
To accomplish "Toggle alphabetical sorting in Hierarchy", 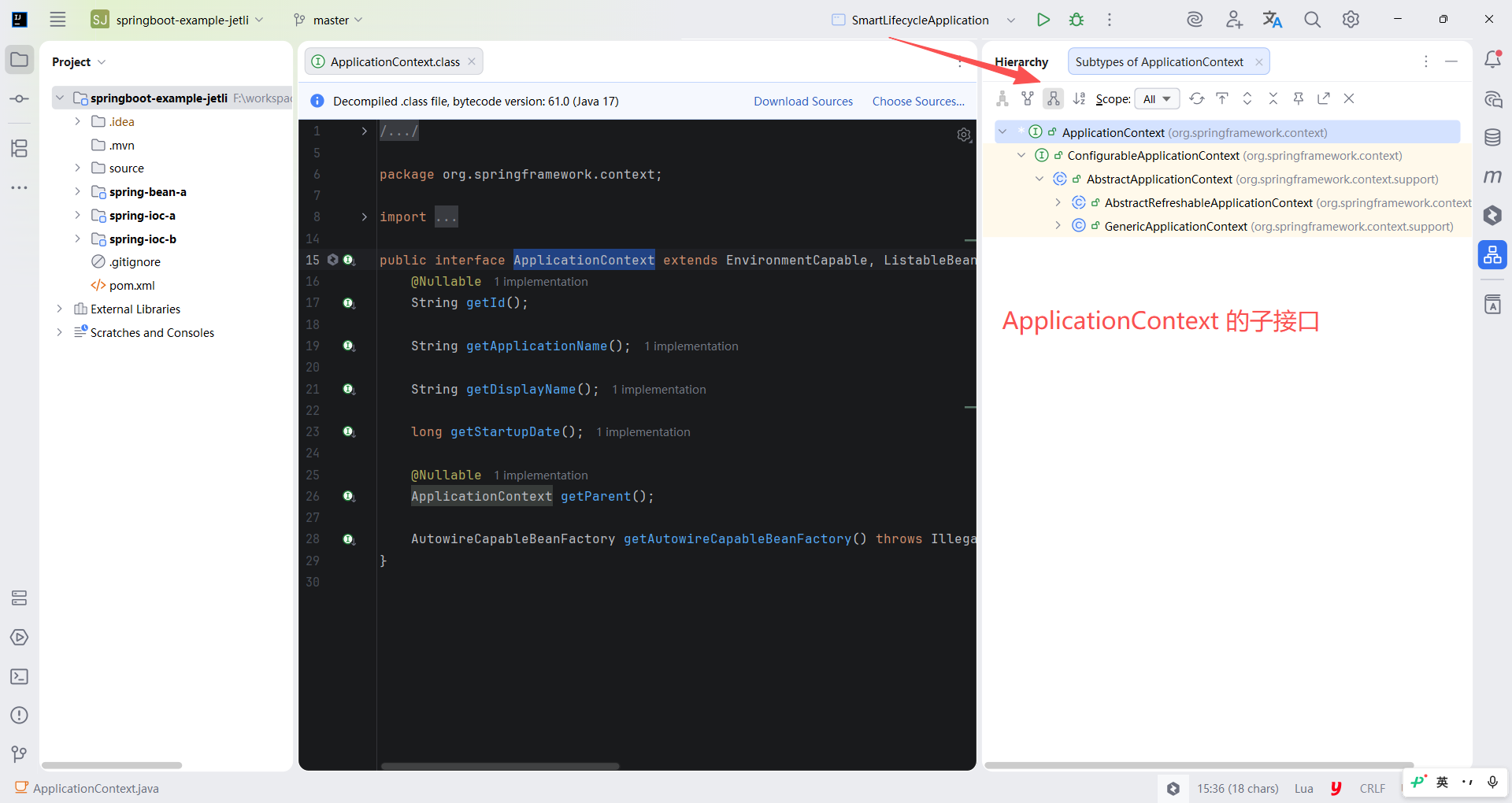I will [x=1079, y=98].
